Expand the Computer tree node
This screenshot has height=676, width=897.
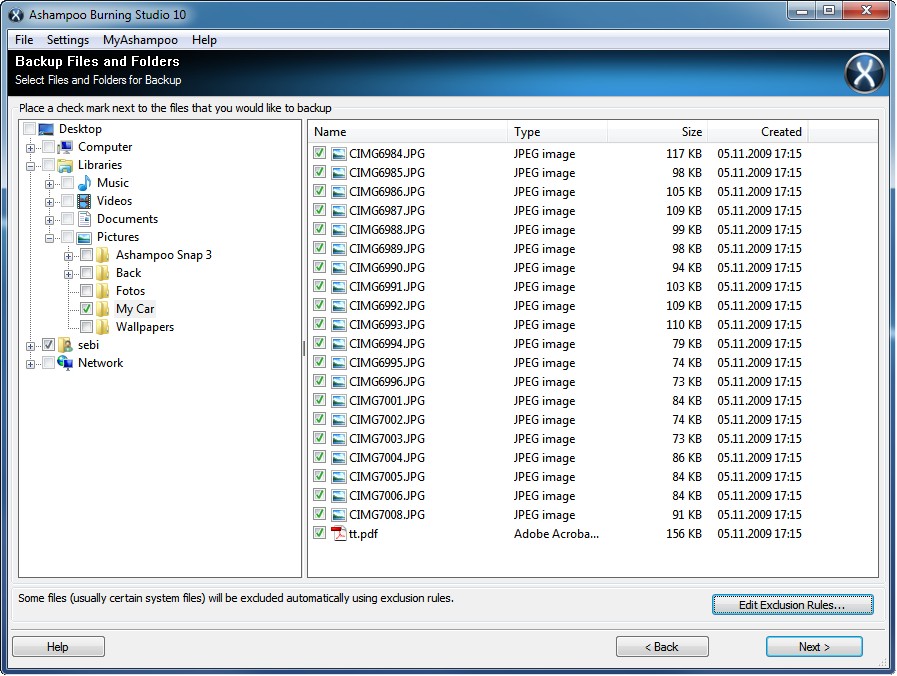[31, 147]
